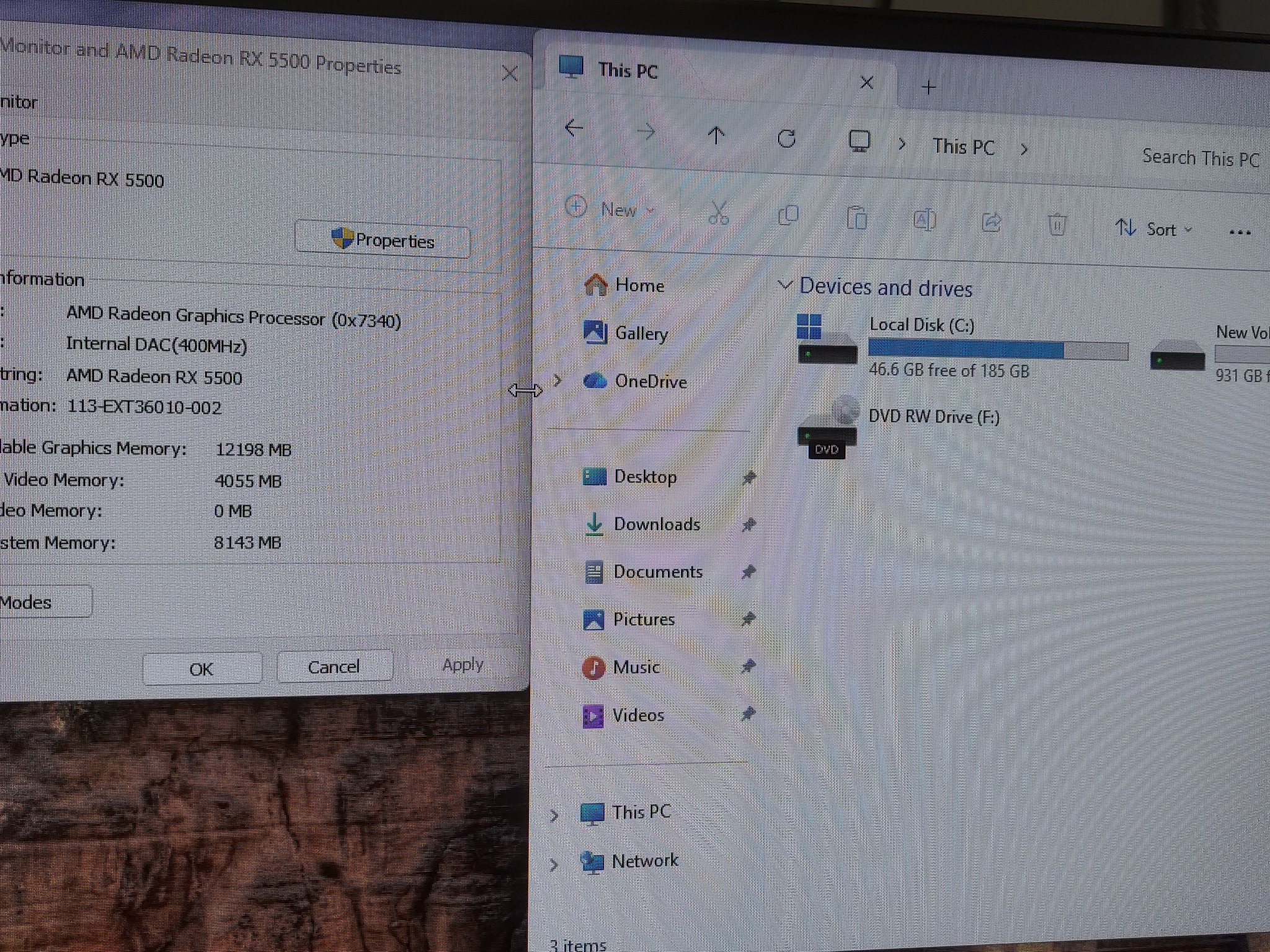Open the New item dropdown
1270x952 pixels.
coord(611,209)
